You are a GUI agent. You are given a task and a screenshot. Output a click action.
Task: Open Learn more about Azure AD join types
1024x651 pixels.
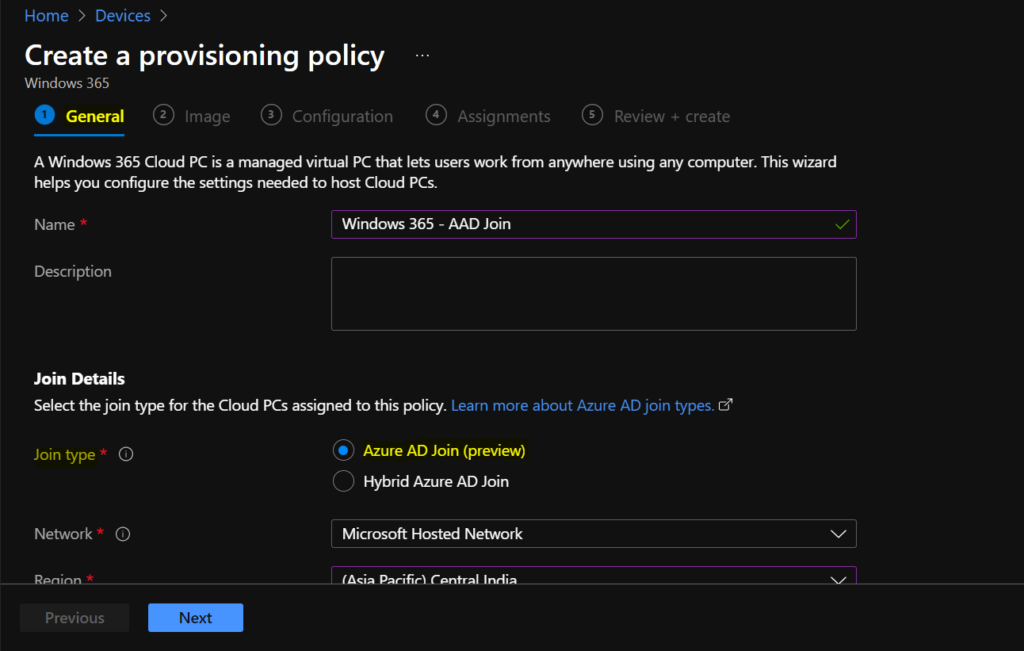tap(583, 405)
